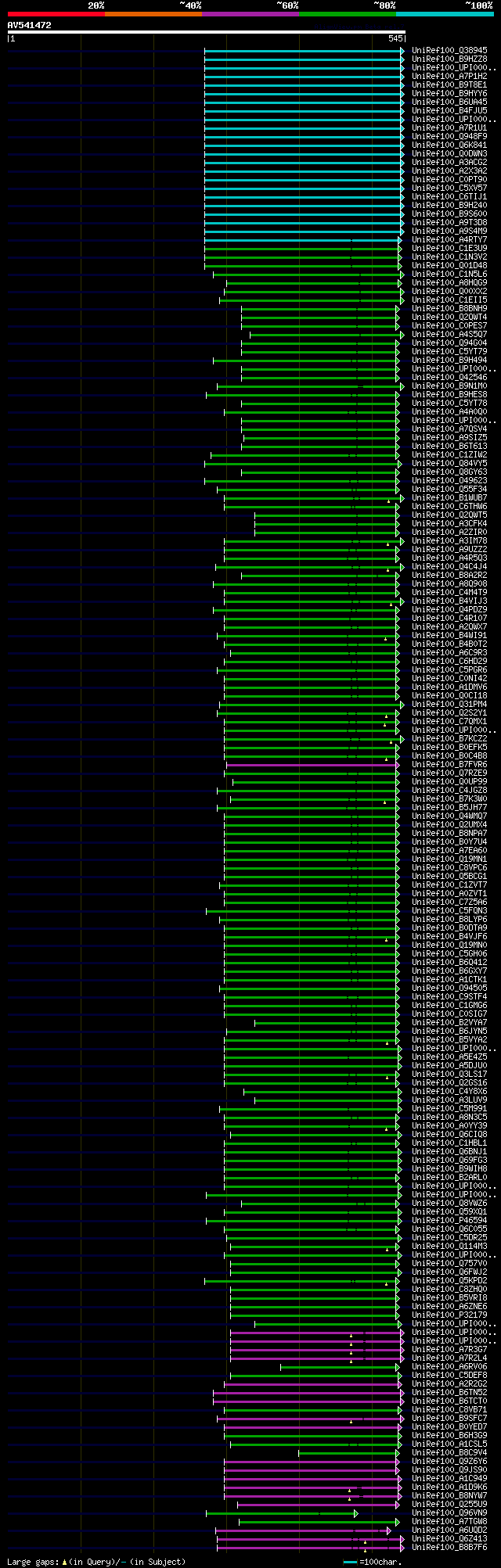
Task: Click the green ~80% legend segment
Action: (x=348, y=14)
